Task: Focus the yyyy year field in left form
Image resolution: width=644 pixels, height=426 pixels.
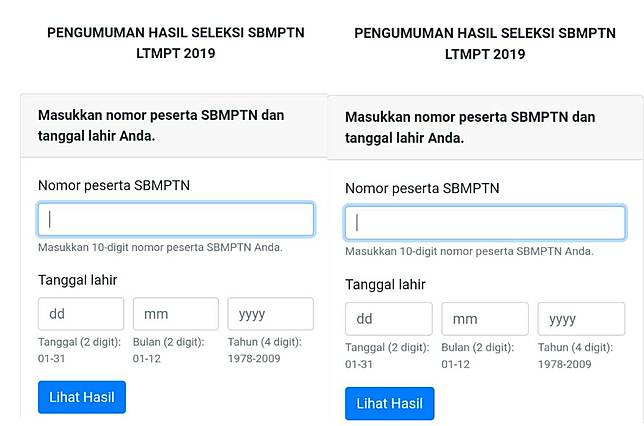Action: (x=270, y=314)
